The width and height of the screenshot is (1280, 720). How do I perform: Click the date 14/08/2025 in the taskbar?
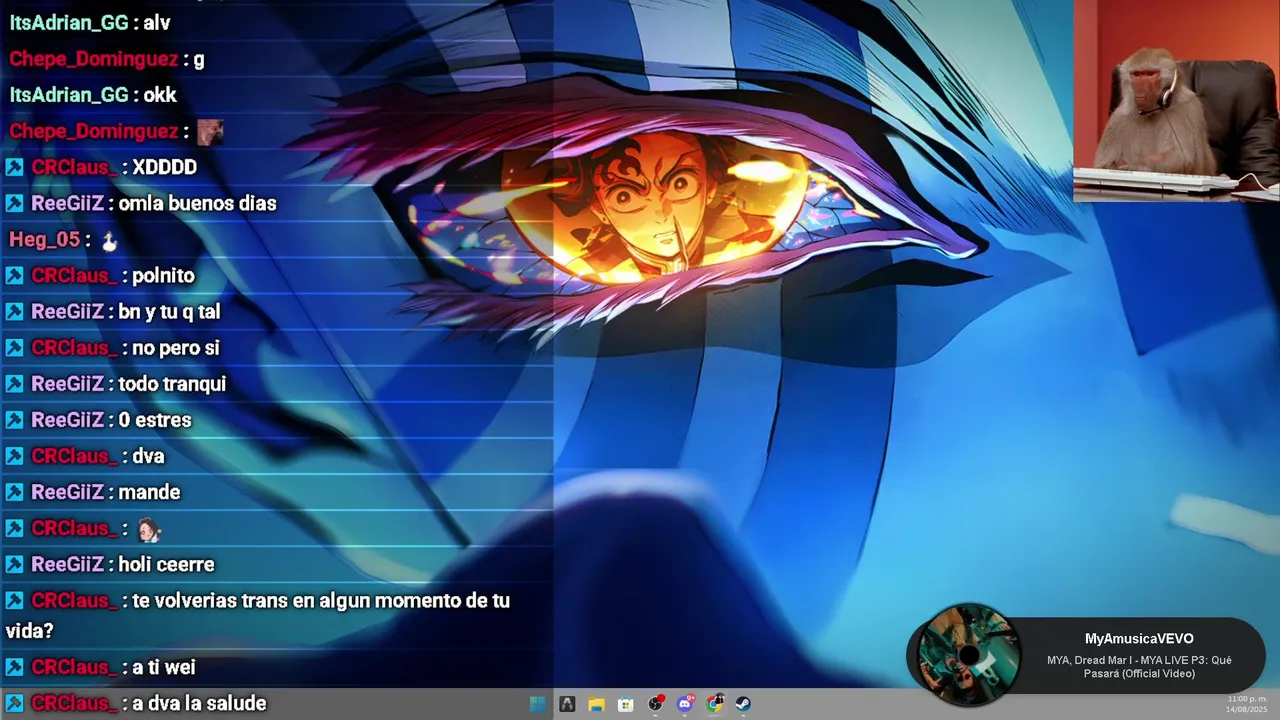click(x=1246, y=709)
